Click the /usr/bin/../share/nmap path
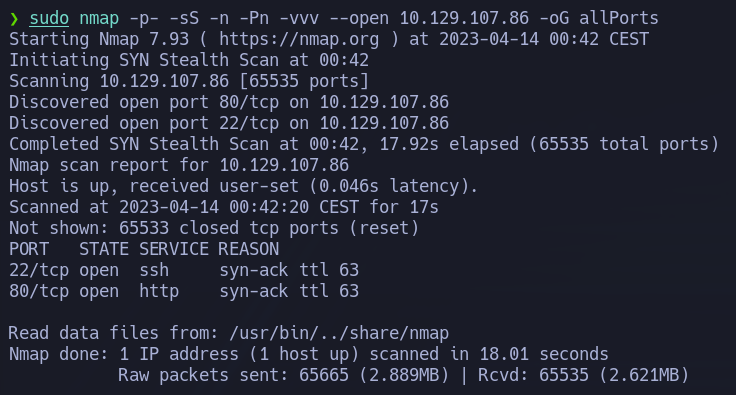 [339, 333]
